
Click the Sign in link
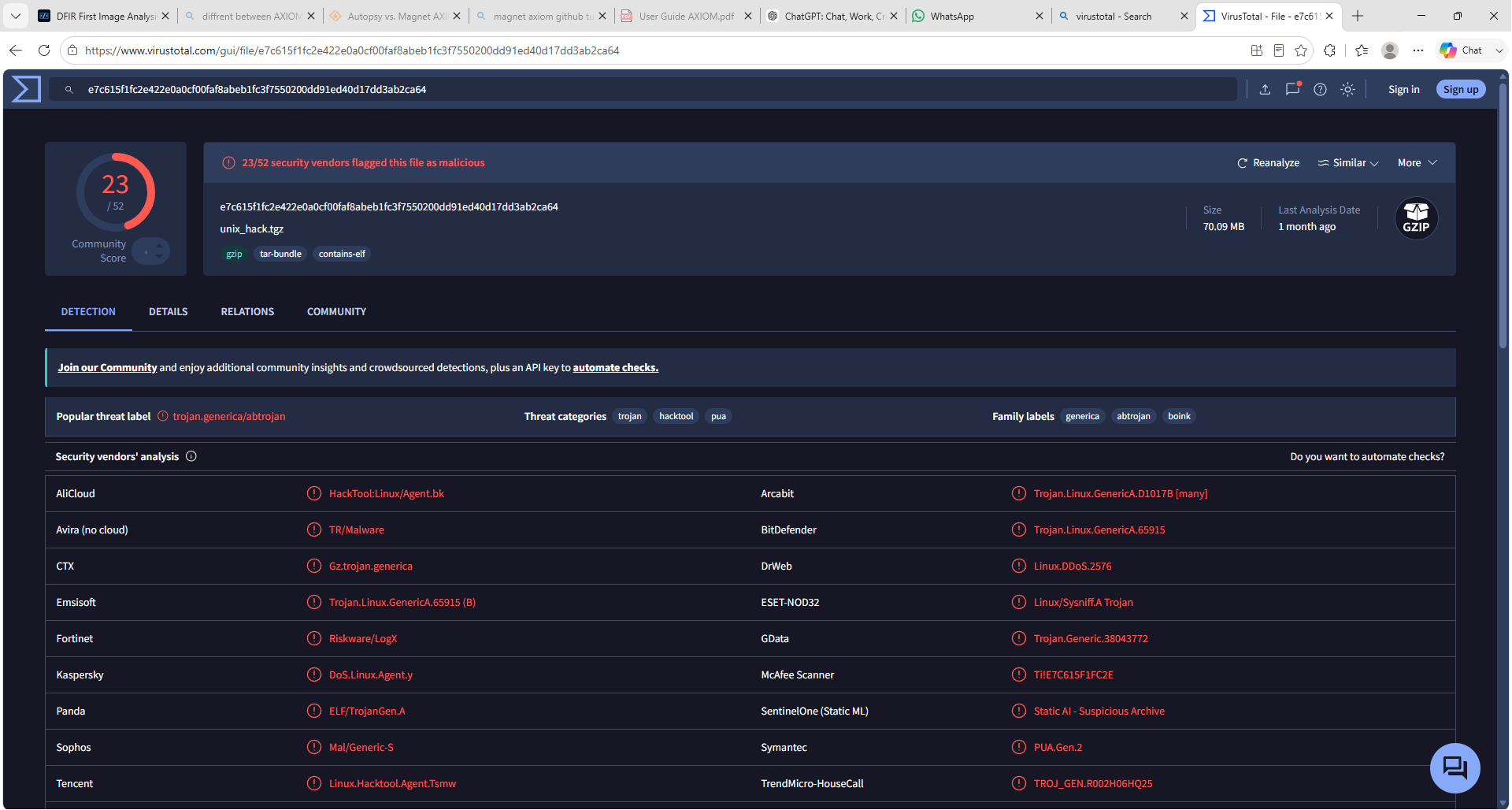[x=1403, y=90]
